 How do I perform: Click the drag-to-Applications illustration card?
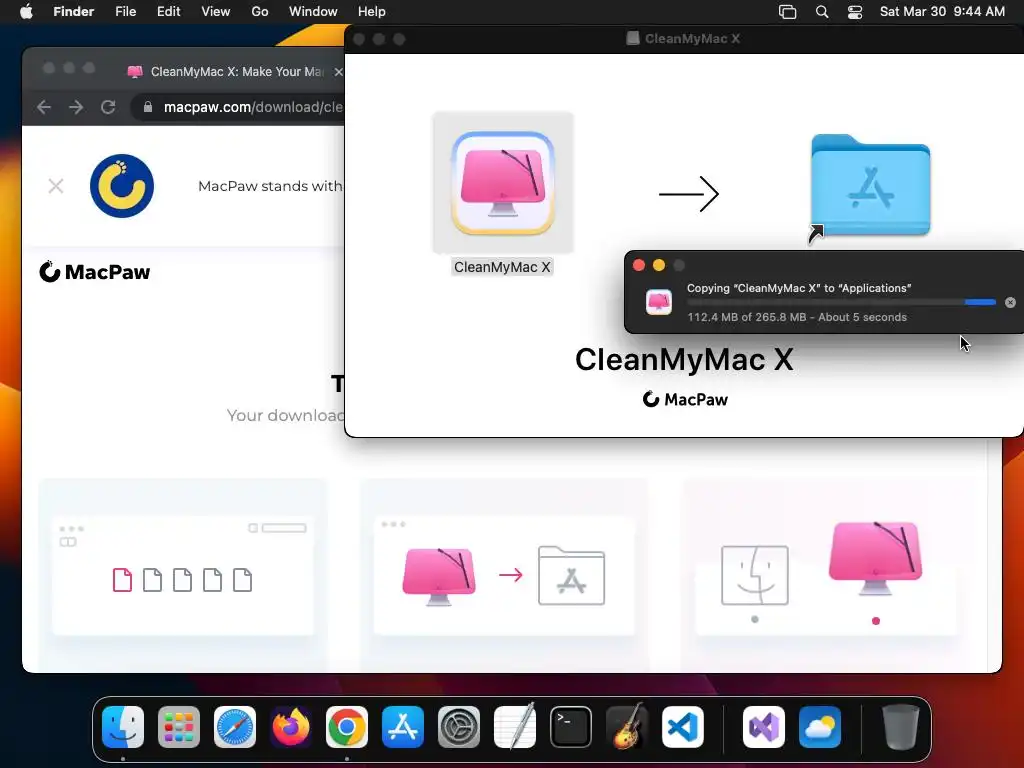point(504,575)
